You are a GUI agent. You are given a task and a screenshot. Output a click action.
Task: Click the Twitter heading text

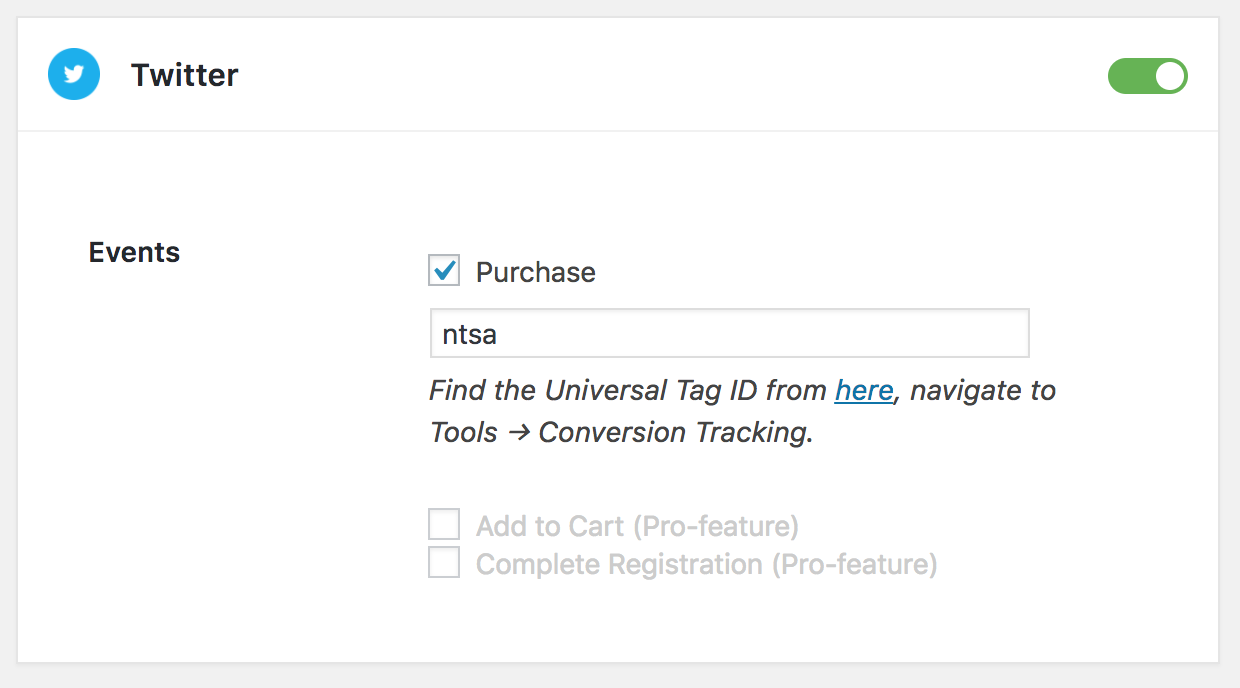pyautogui.click(x=184, y=74)
